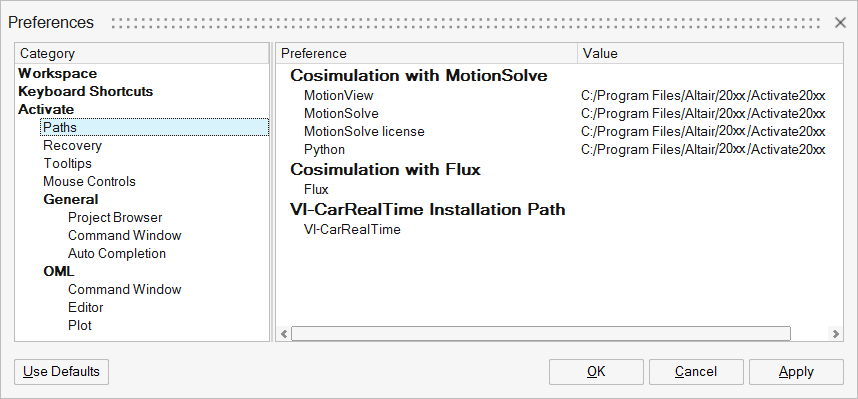Select the Workspace category
Viewport: 858px width, 399px height.
(x=57, y=73)
